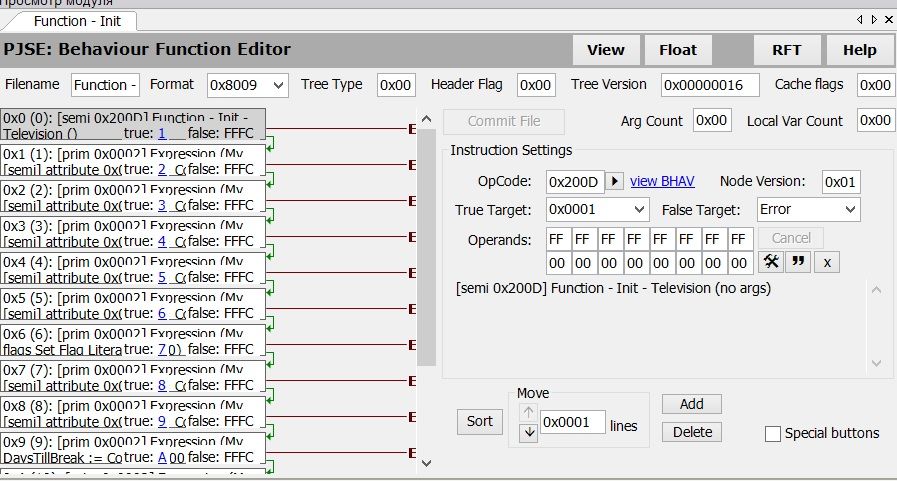Follow true target link 9 in node 0x8
This screenshot has height=481, width=897.
pos(162,422)
